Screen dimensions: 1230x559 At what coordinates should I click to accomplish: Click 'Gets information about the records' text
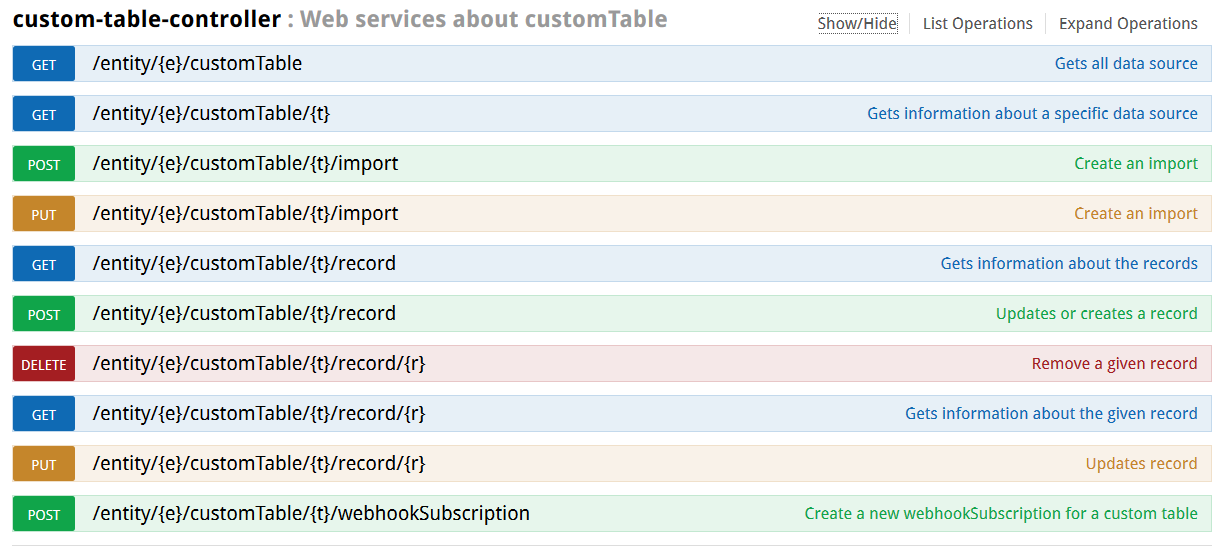[x=1068, y=264]
